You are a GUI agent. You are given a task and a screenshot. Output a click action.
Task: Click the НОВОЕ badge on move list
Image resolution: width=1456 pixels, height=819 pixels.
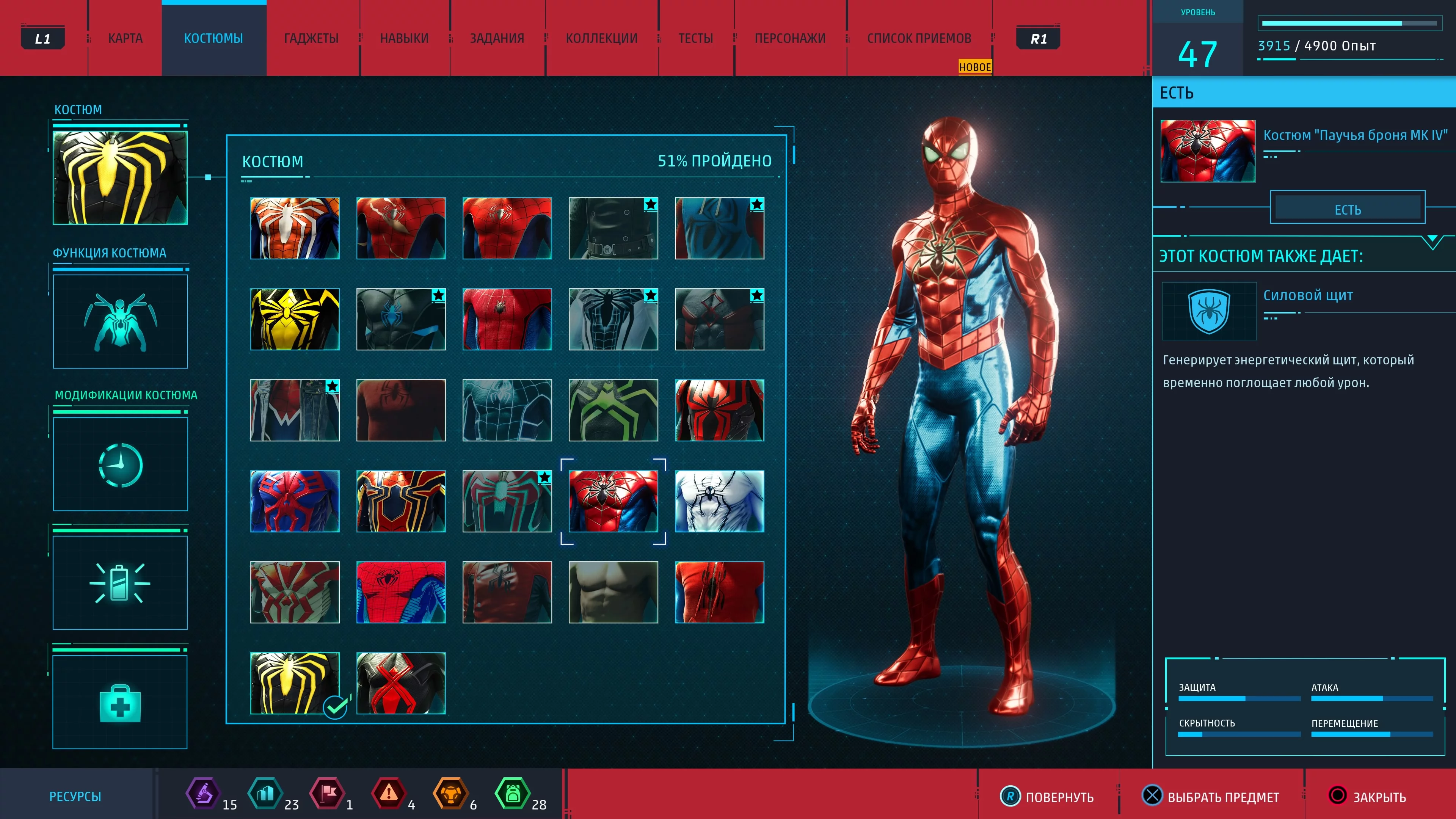coord(975,67)
